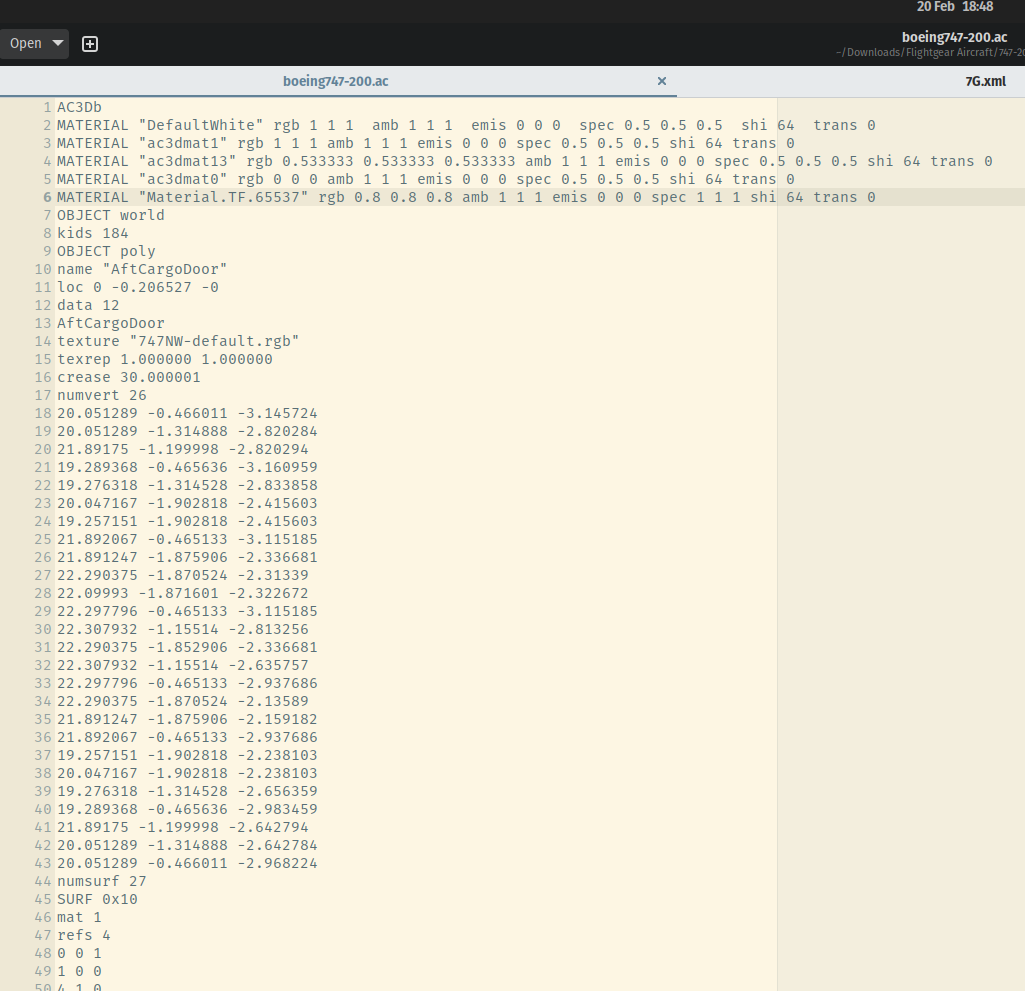Click the "ac3dmat0" material name

point(182,179)
